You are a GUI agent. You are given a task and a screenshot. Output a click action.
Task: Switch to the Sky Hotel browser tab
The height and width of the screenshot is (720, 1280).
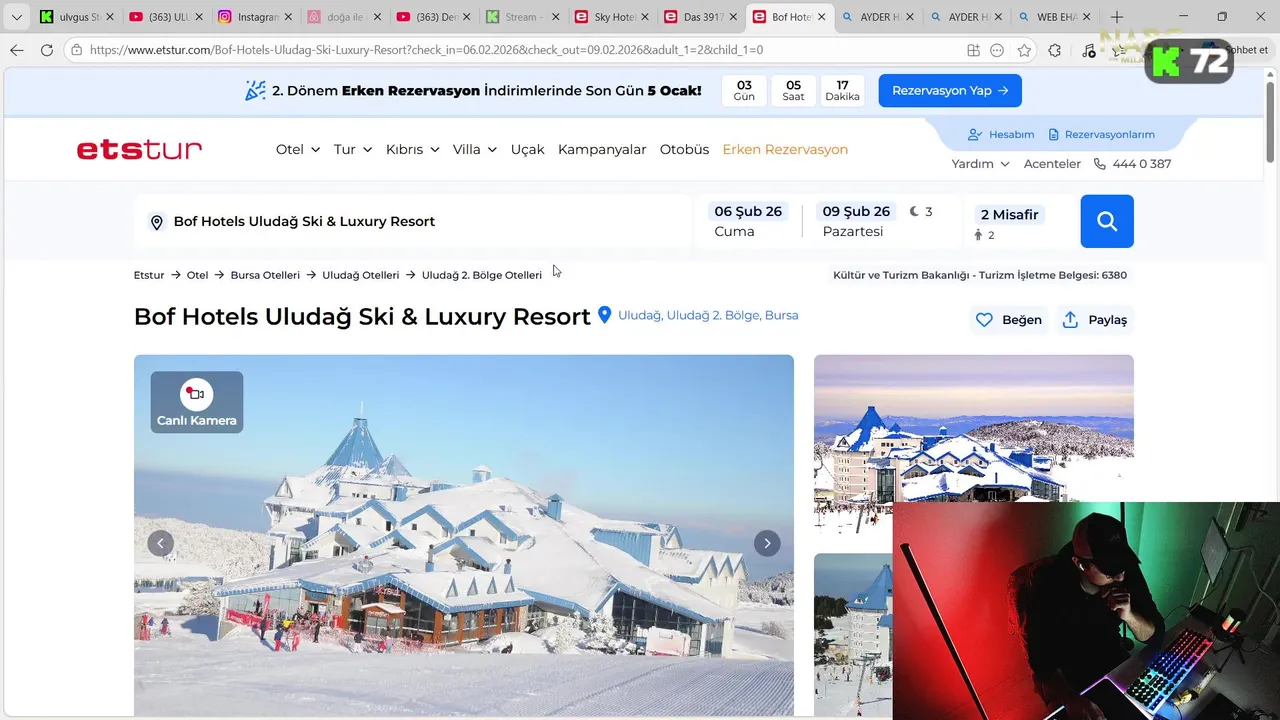tap(611, 17)
